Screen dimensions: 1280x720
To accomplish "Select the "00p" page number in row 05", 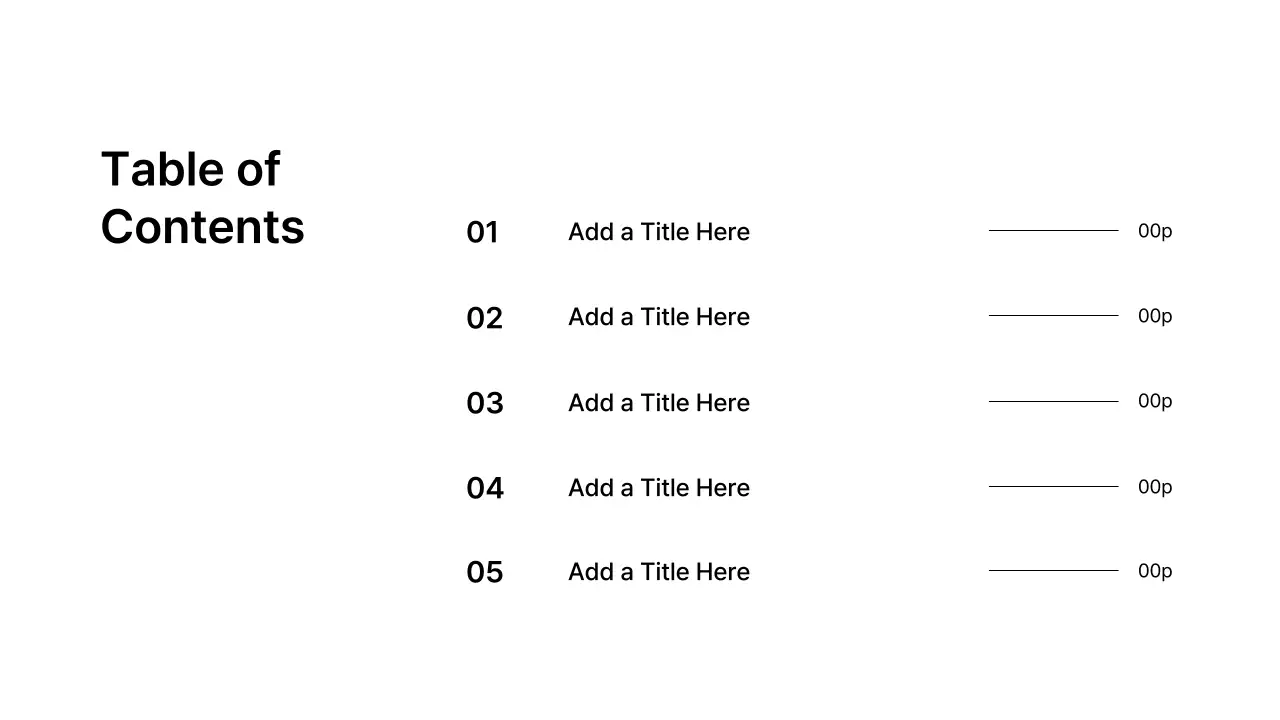I will pos(1155,571).
